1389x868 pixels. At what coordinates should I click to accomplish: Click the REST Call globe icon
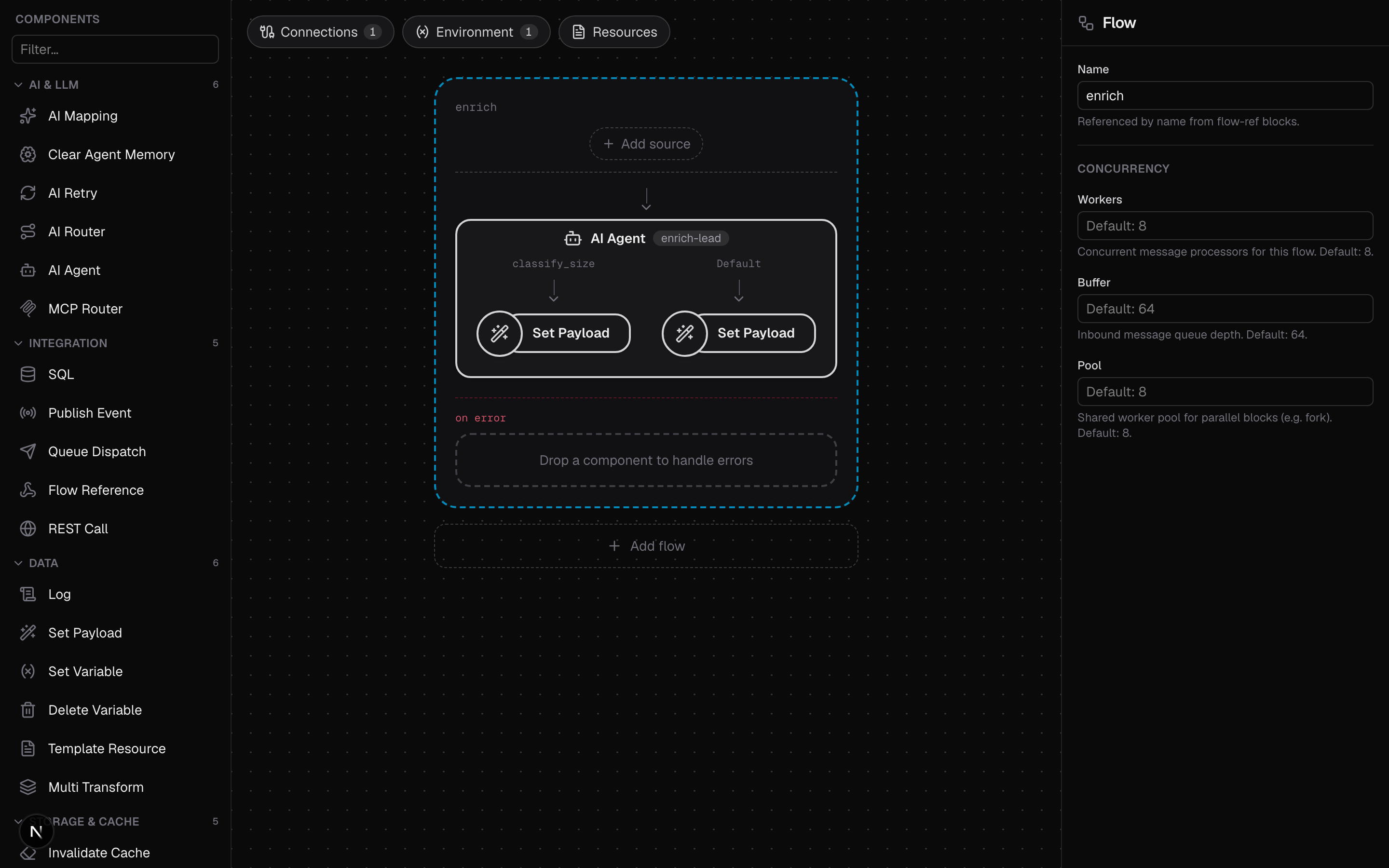[x=27, y=528]
